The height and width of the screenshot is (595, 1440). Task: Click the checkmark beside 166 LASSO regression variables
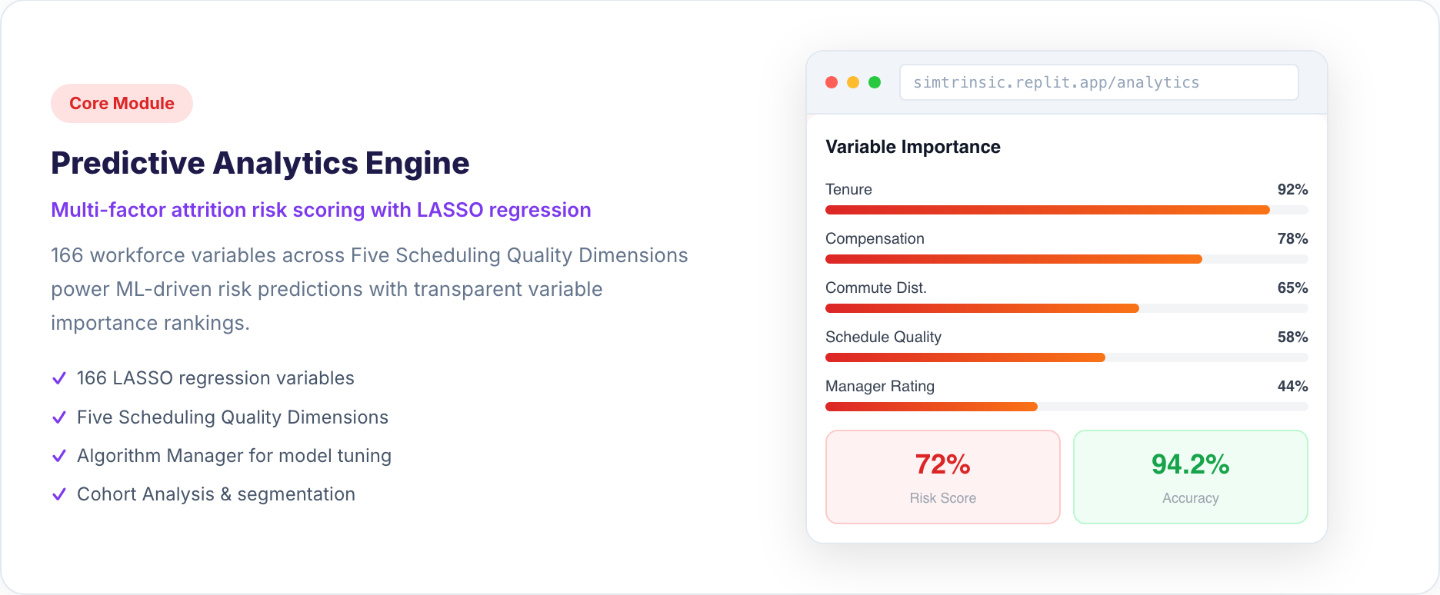[x=58, y=378]
